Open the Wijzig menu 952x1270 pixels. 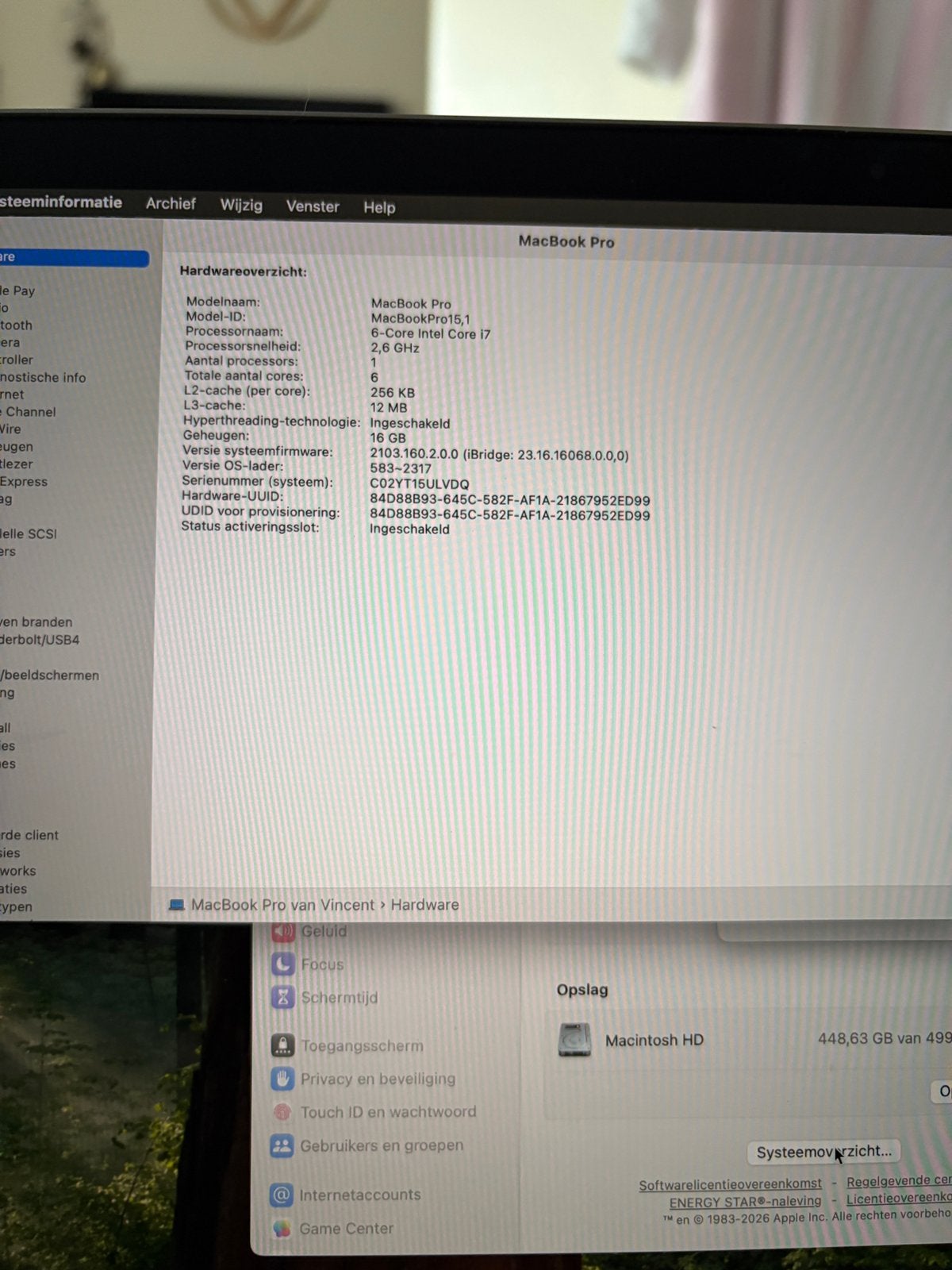pyautogui.click(x=241, y=205)
